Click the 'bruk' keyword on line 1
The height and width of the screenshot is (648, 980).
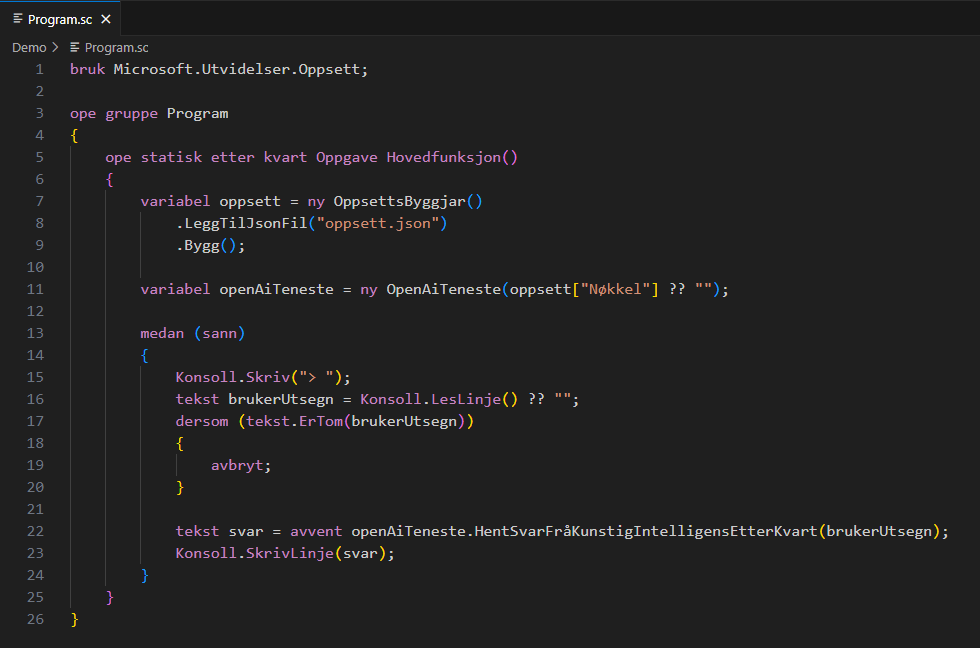coord(88,69)
